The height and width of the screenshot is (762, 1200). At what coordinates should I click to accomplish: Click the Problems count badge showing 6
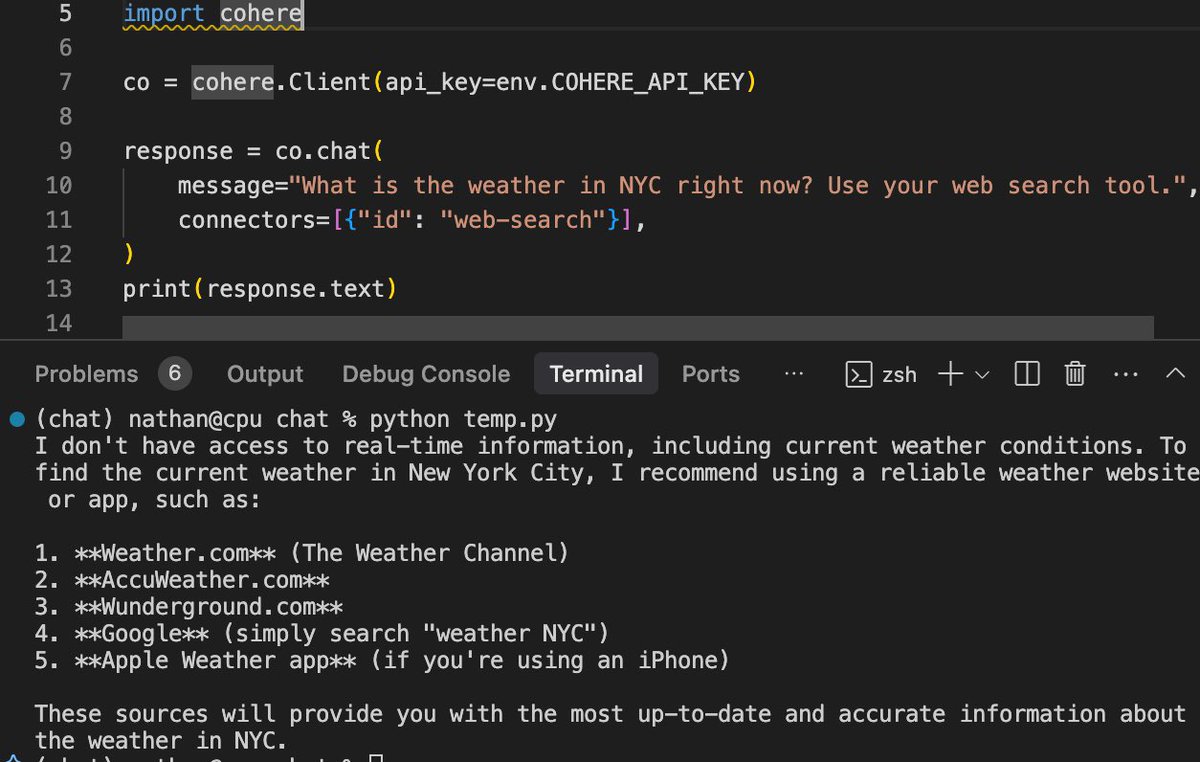click(174, 374)
